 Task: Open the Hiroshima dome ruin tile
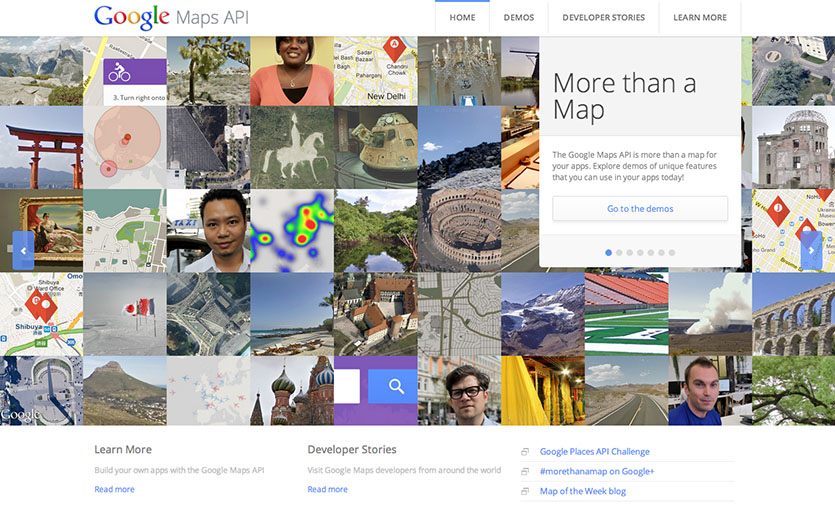click(793, 147)
